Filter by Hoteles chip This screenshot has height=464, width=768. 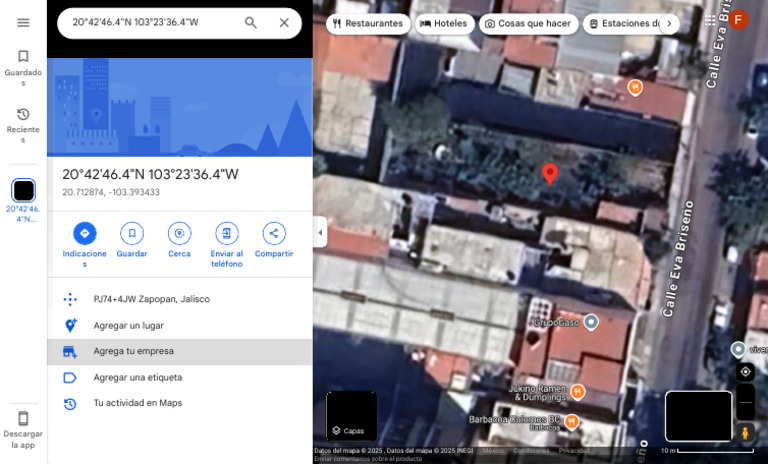(x=444, y=24)
